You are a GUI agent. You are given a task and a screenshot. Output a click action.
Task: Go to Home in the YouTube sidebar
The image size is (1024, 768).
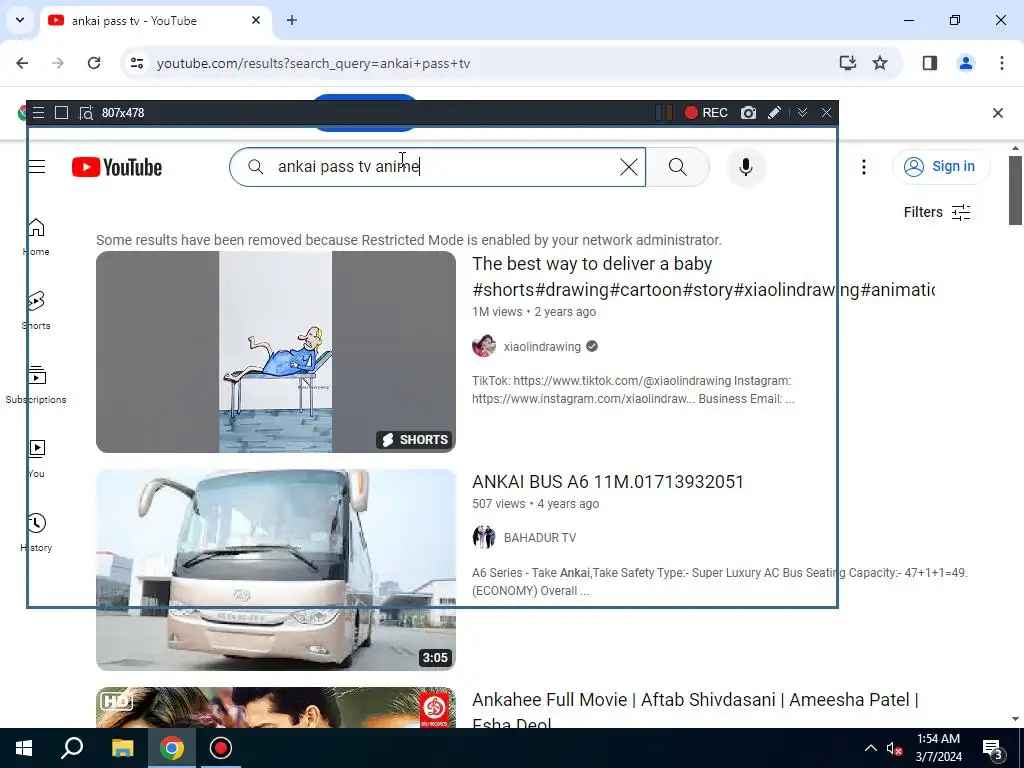(x=36, y=237)
